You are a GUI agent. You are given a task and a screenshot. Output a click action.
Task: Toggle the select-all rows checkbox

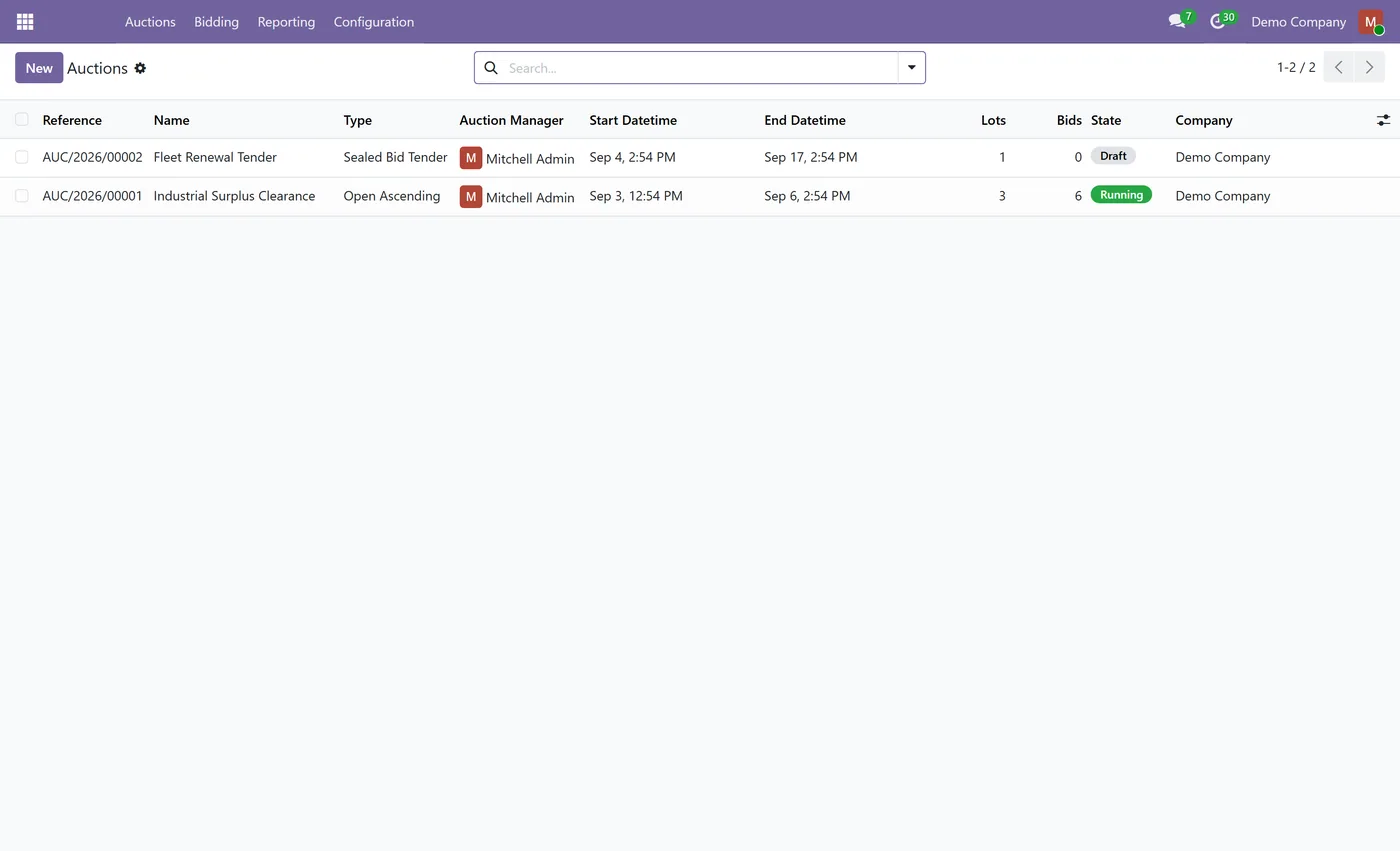coord(21,120)
